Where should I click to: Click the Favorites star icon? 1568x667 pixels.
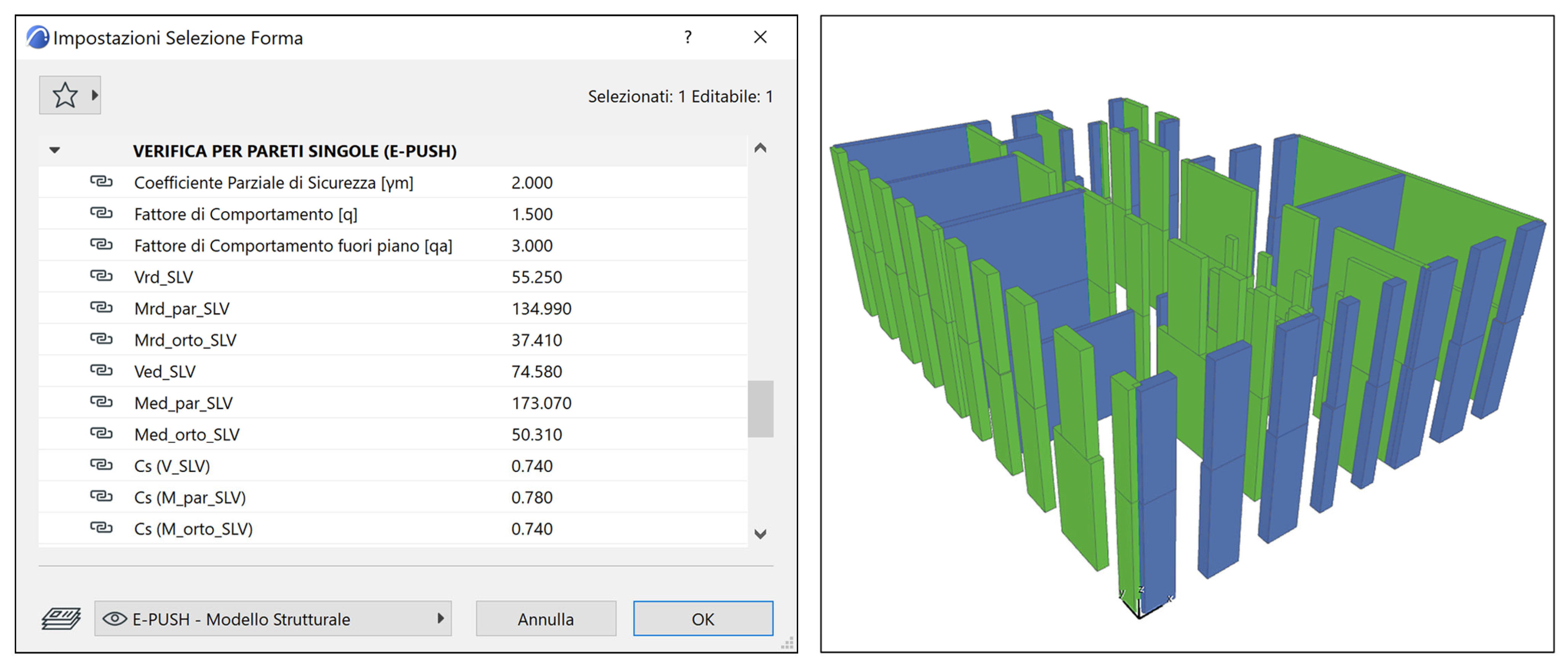tap(64, 96)
